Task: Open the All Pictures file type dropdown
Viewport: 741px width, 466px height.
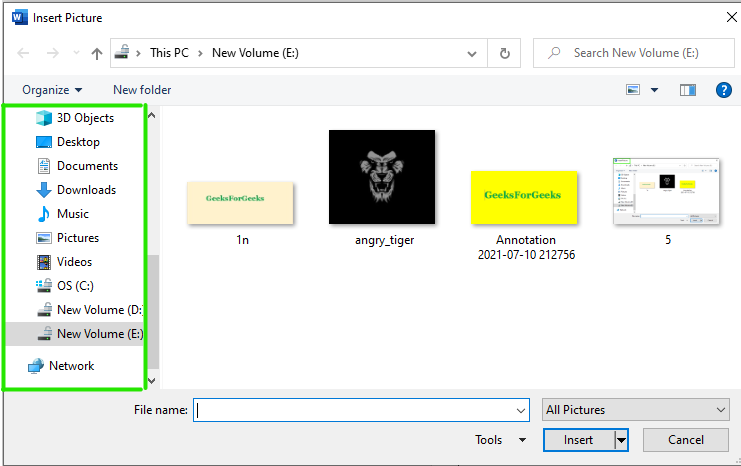Action: click(x=636, y=410)
